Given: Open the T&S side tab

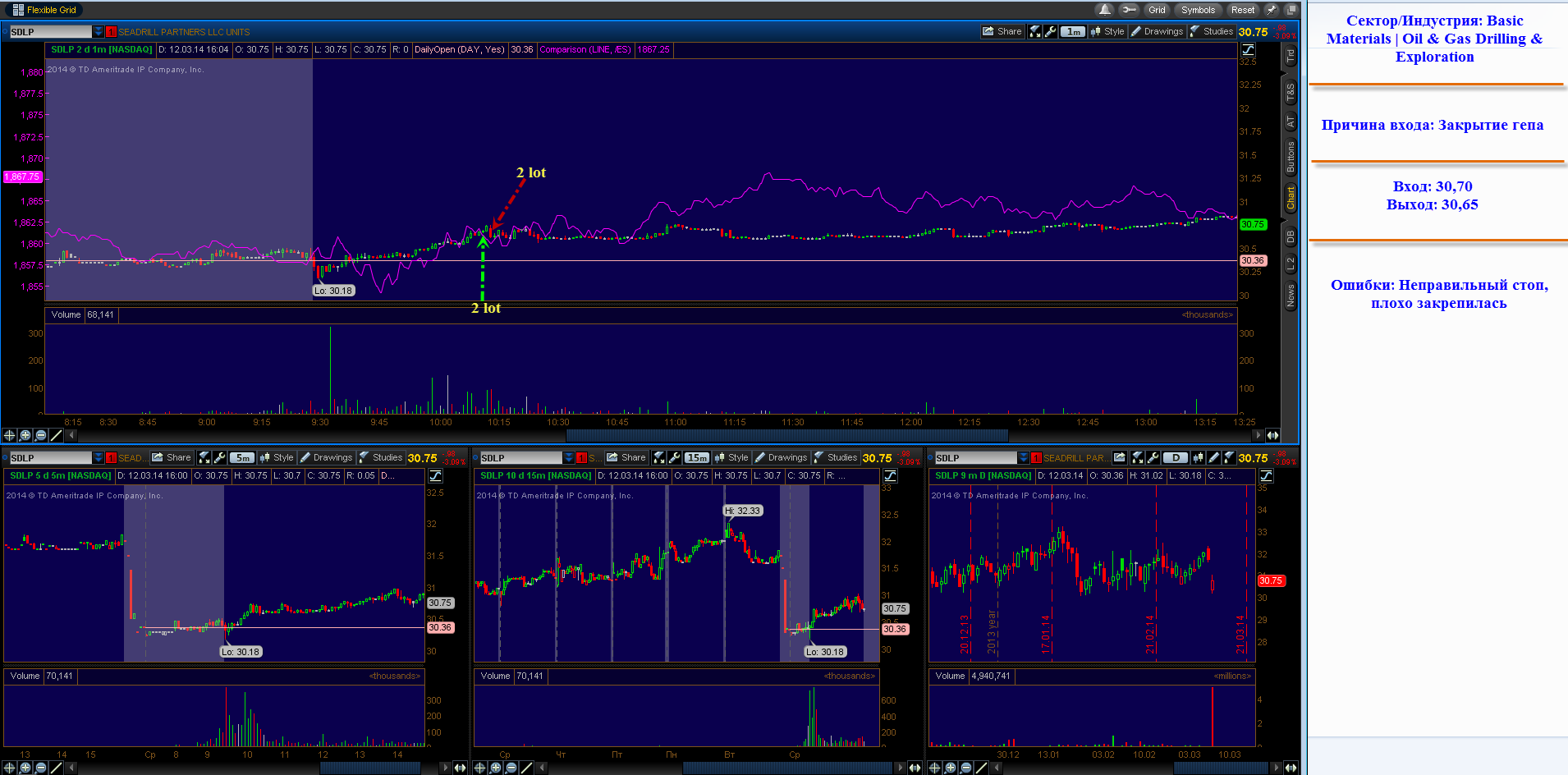Looking at the screenshot, I should coord(1291,93).
